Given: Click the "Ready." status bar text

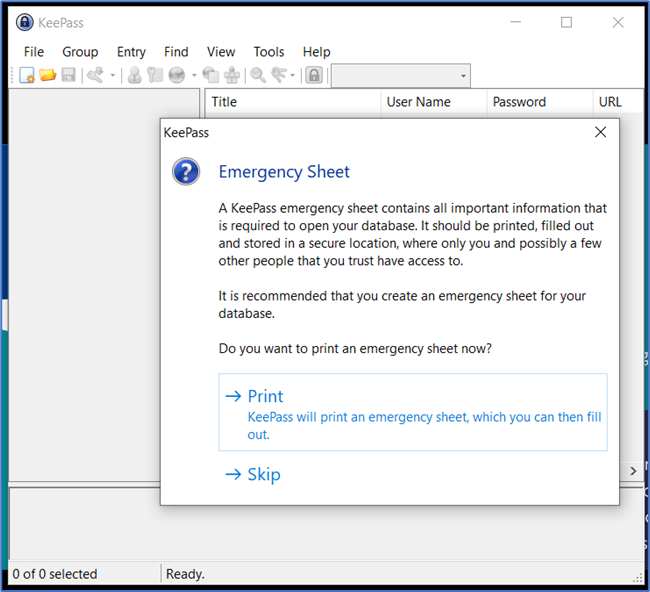Looking at the screenshot, I should (185, 574).
